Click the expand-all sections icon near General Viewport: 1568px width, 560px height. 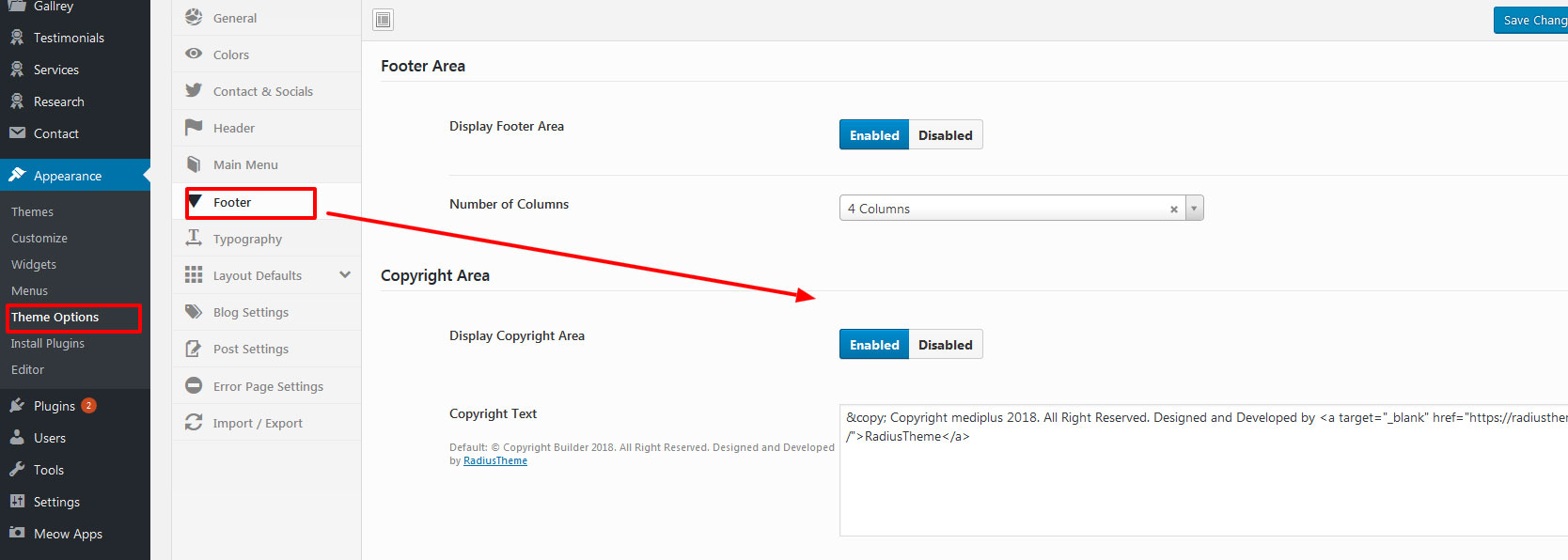[x=384, y=20]
